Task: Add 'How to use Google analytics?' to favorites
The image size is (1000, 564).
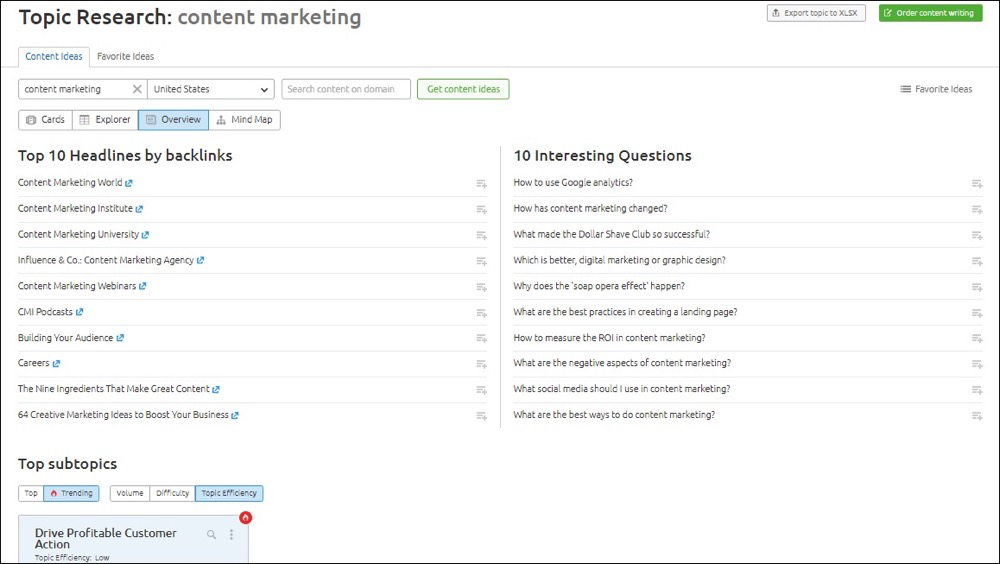Action: (977, 184)
